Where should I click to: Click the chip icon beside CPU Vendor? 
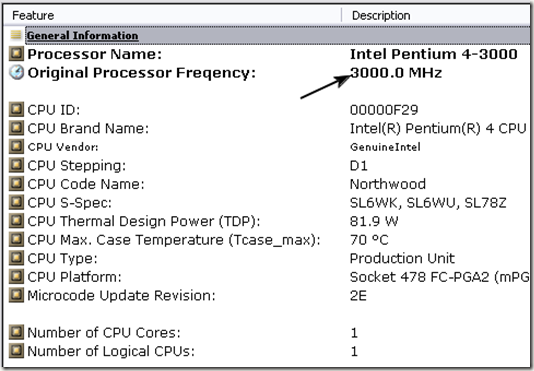(16, 147)
